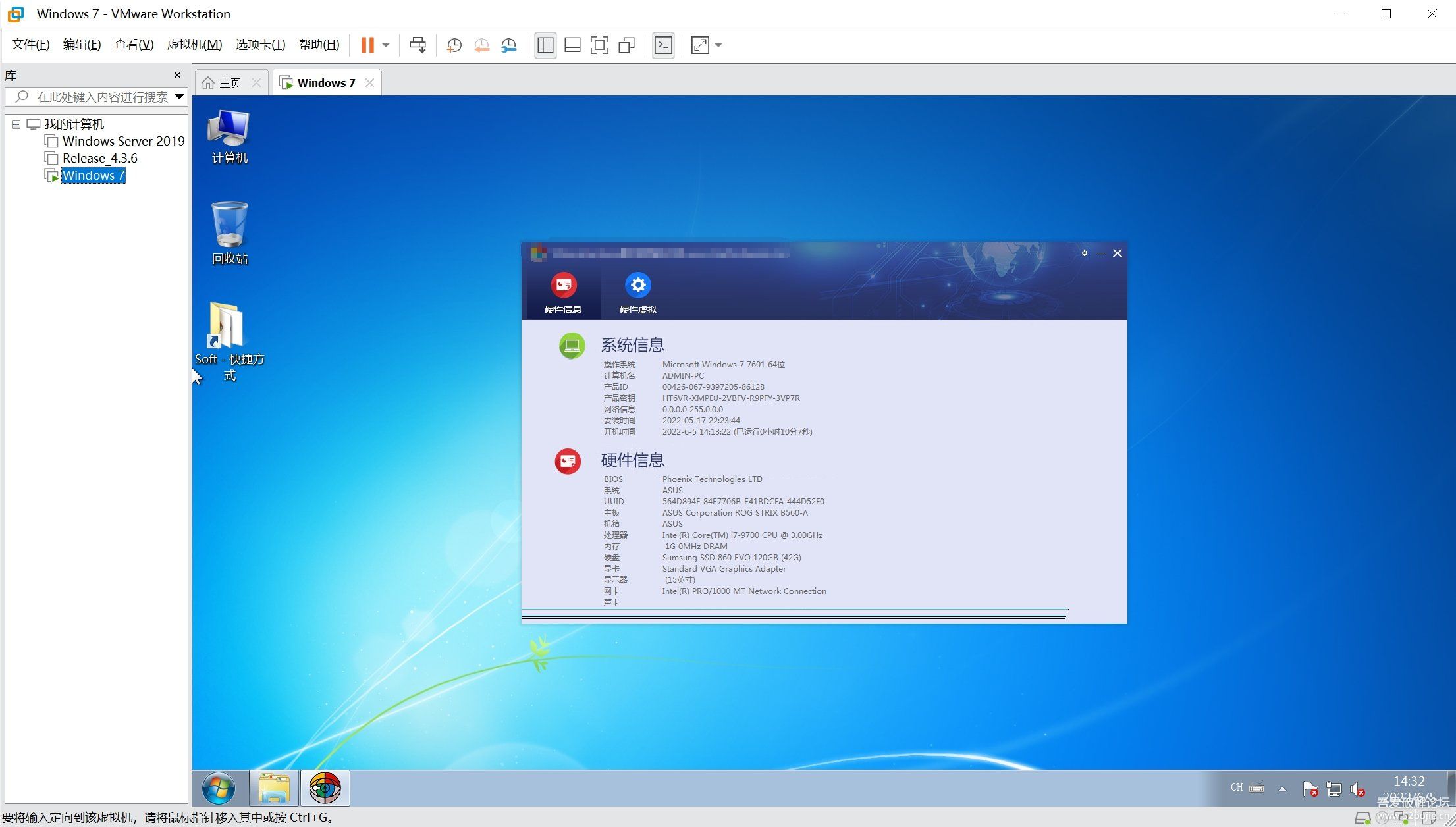Open the stretch display dropdown arrow

click(718, 45)
